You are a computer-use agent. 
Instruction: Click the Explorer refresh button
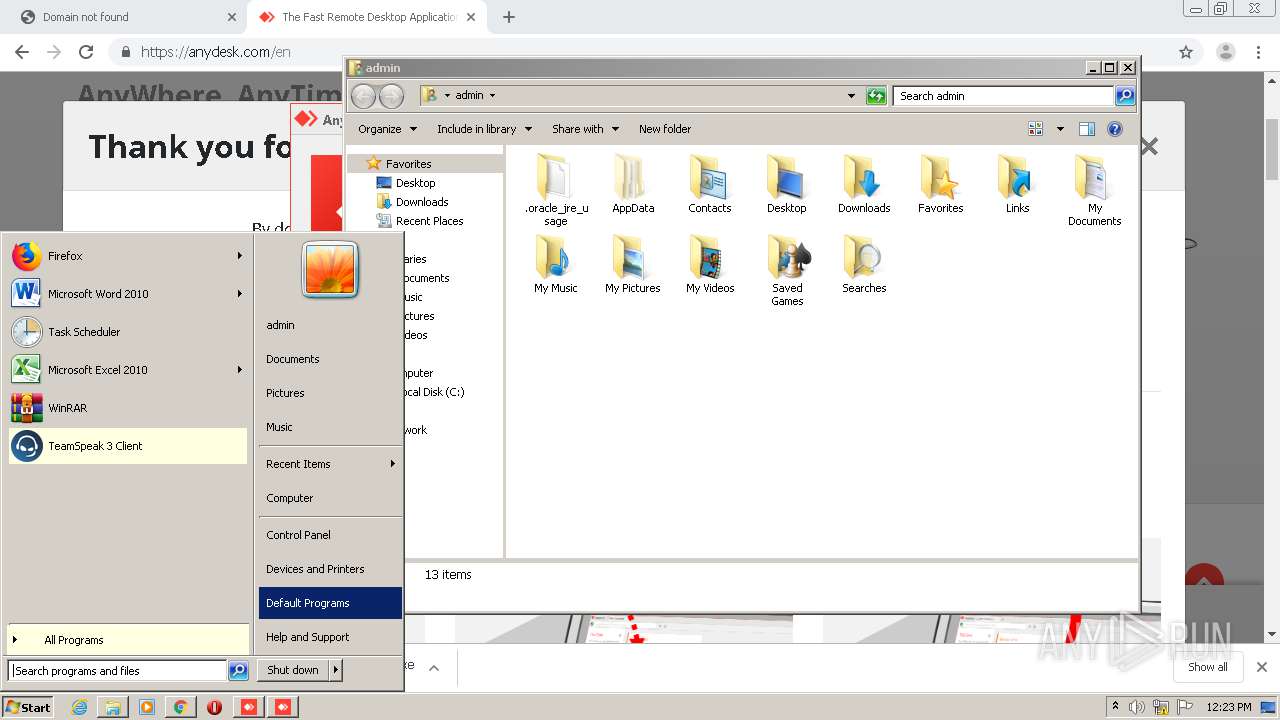(876, 96)
